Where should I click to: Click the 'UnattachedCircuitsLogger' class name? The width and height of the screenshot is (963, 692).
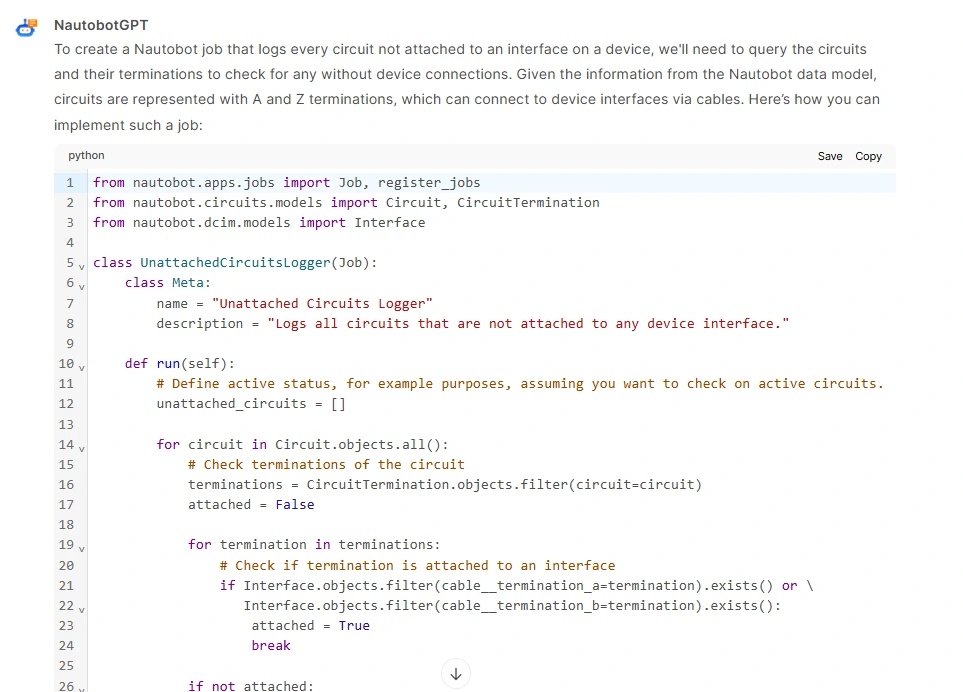(235, 263)
